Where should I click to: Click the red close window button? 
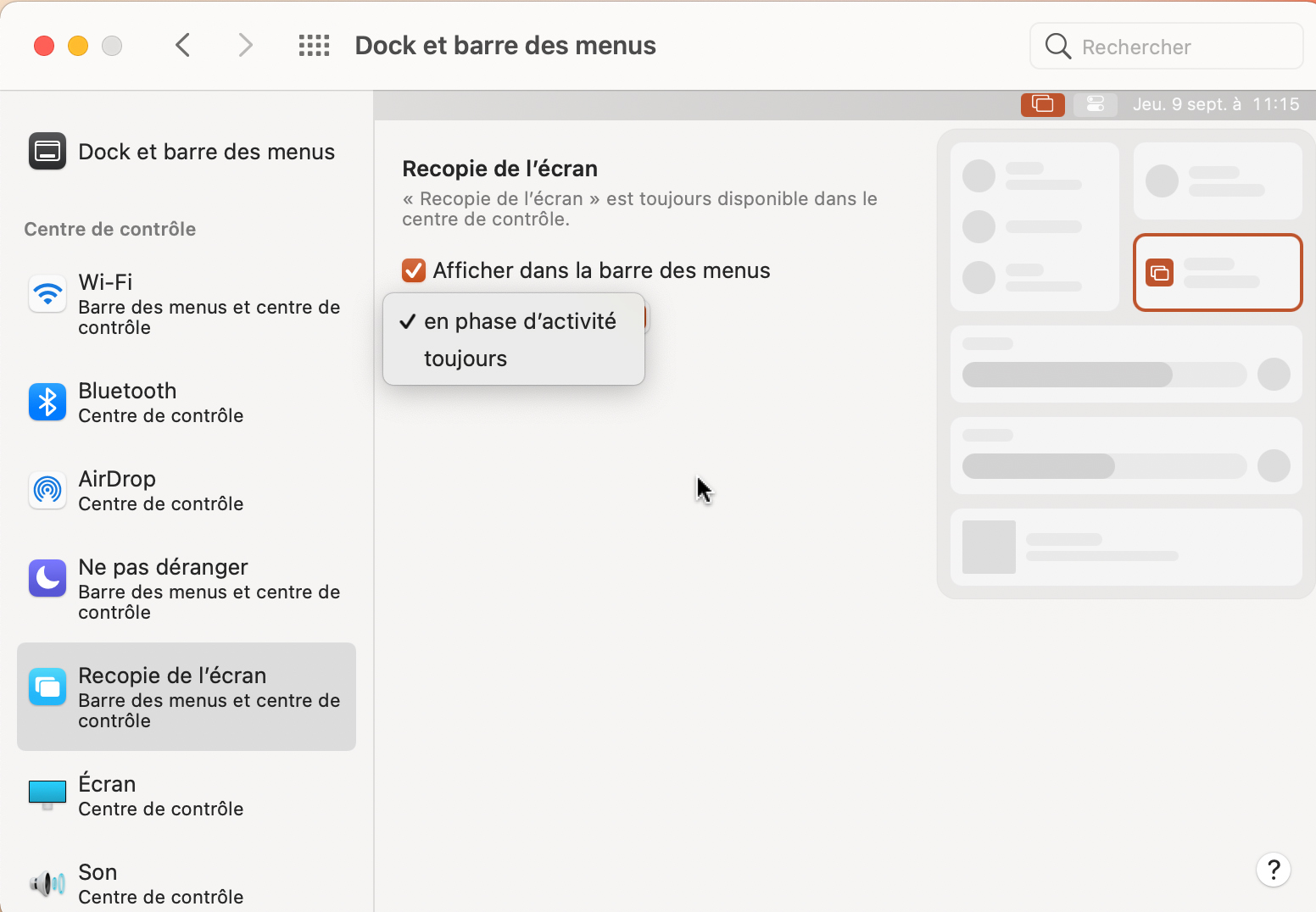coord(44,46)
